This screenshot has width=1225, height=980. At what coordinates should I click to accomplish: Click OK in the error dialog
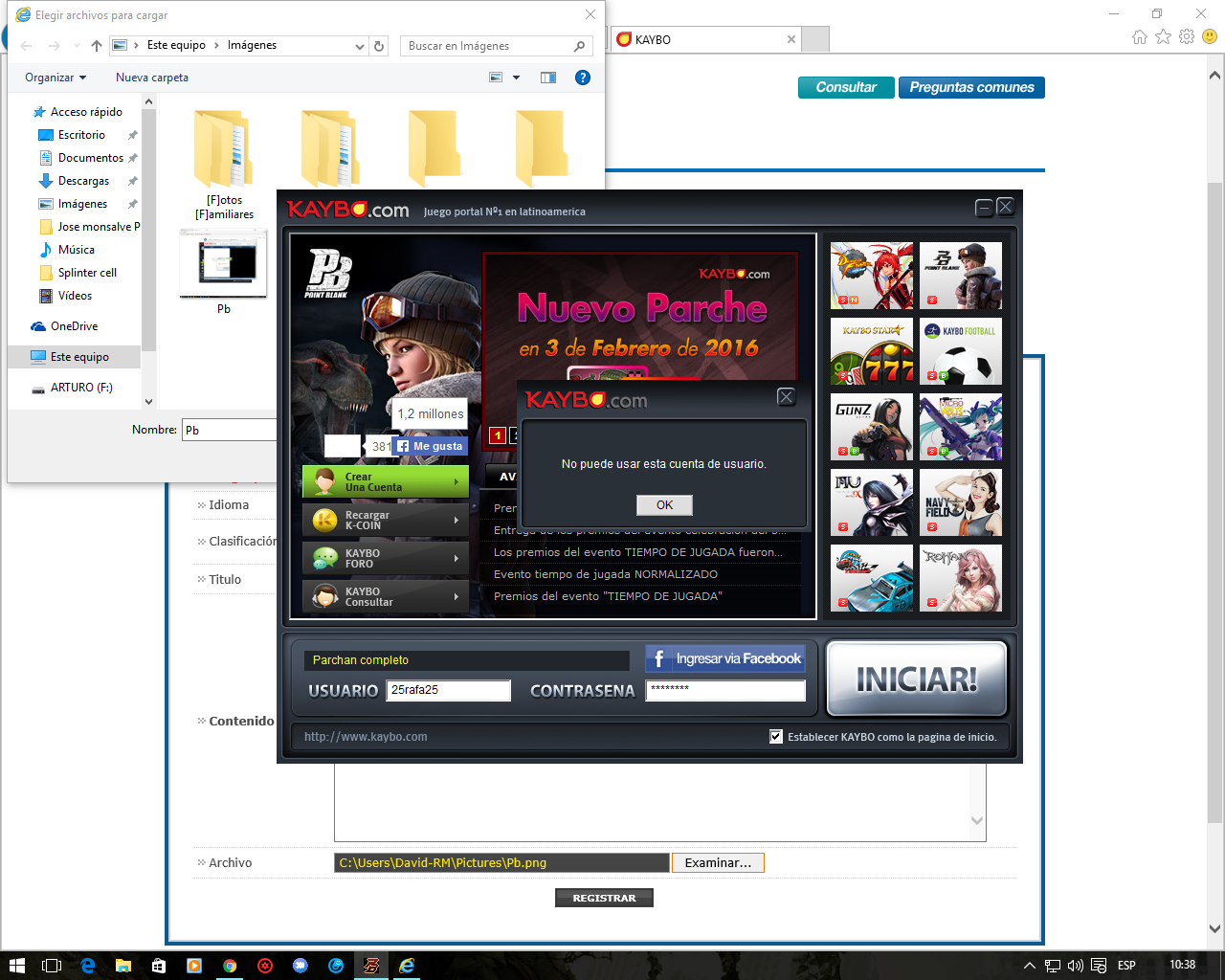click(x=664, y=505)
